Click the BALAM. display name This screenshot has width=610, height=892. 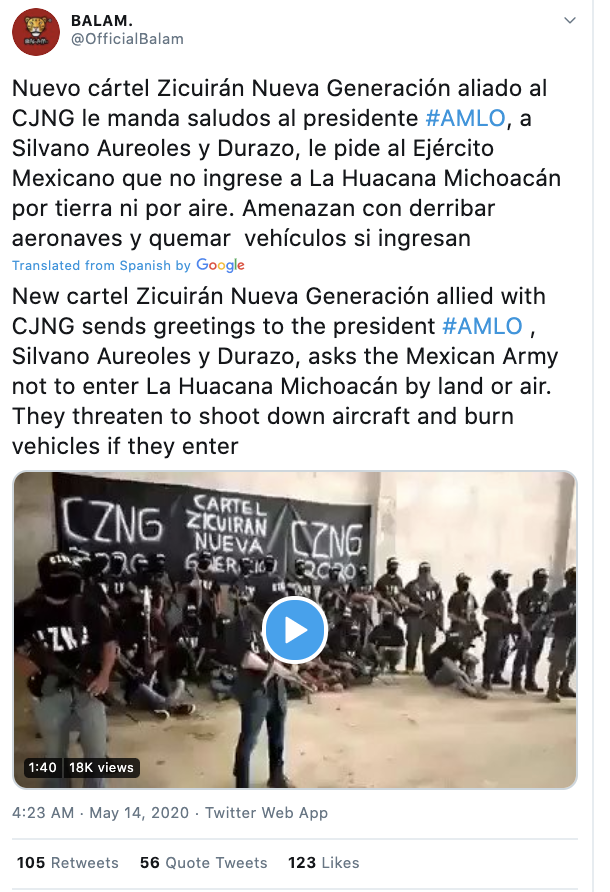click(102, 20)
